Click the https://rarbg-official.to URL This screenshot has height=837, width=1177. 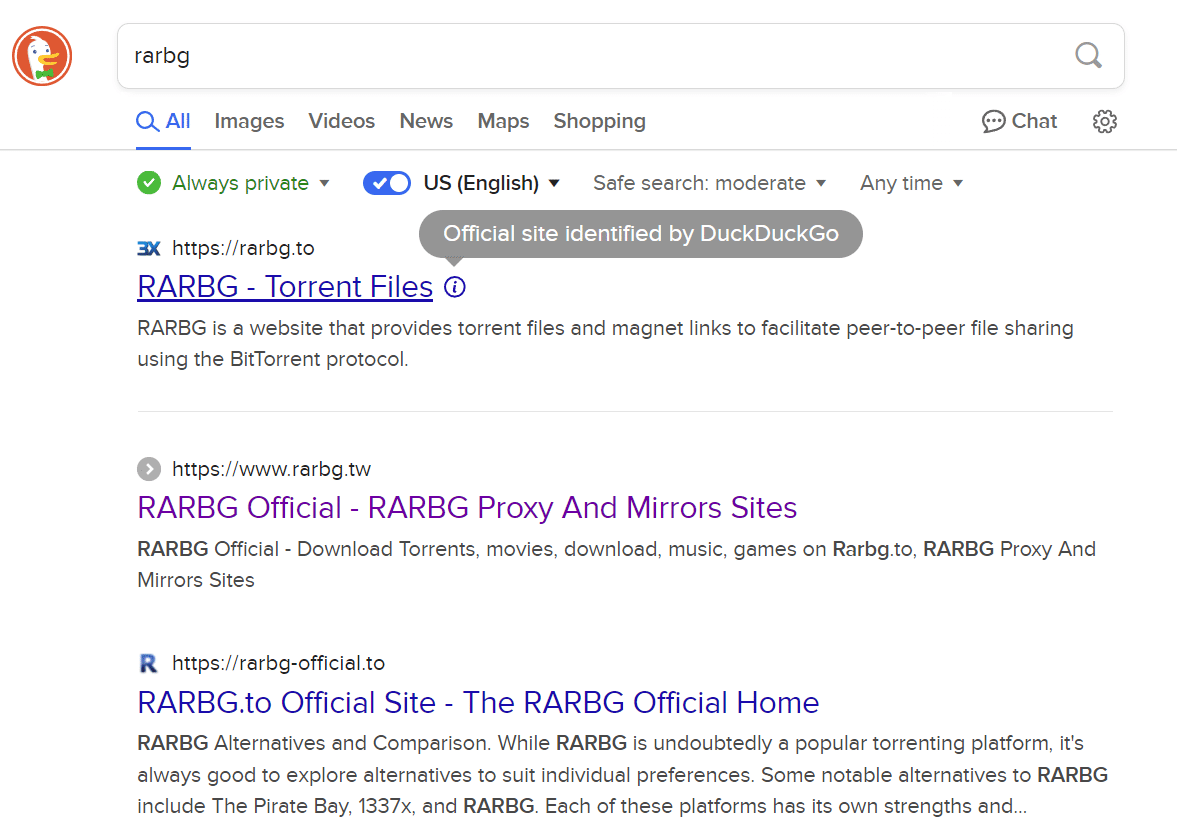coord(278,663)
